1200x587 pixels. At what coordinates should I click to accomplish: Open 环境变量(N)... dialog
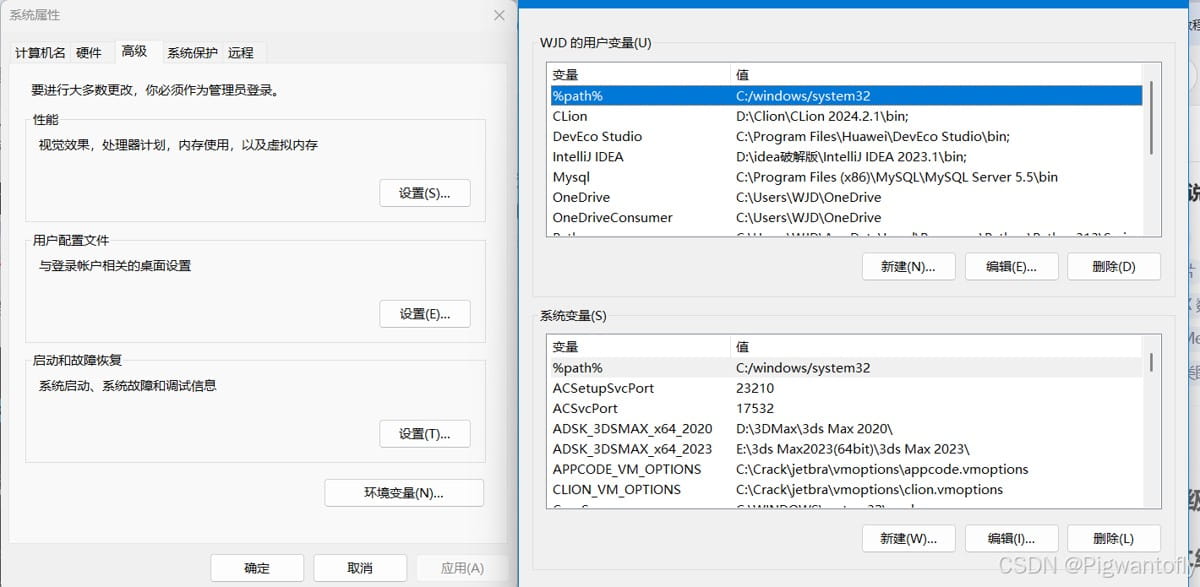[404, 493]
